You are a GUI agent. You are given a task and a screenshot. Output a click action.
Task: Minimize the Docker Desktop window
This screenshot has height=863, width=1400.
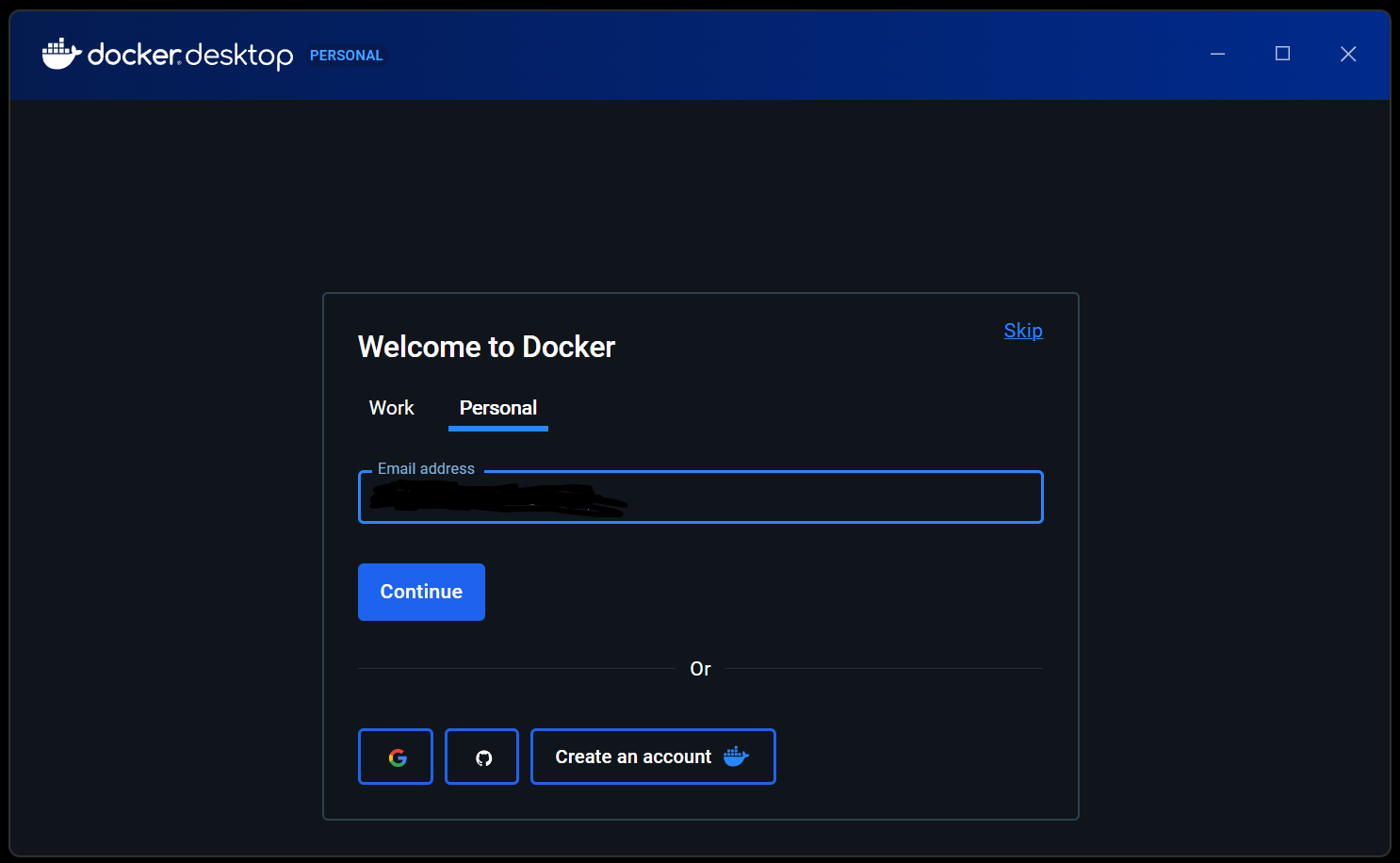coord(1217,54)
